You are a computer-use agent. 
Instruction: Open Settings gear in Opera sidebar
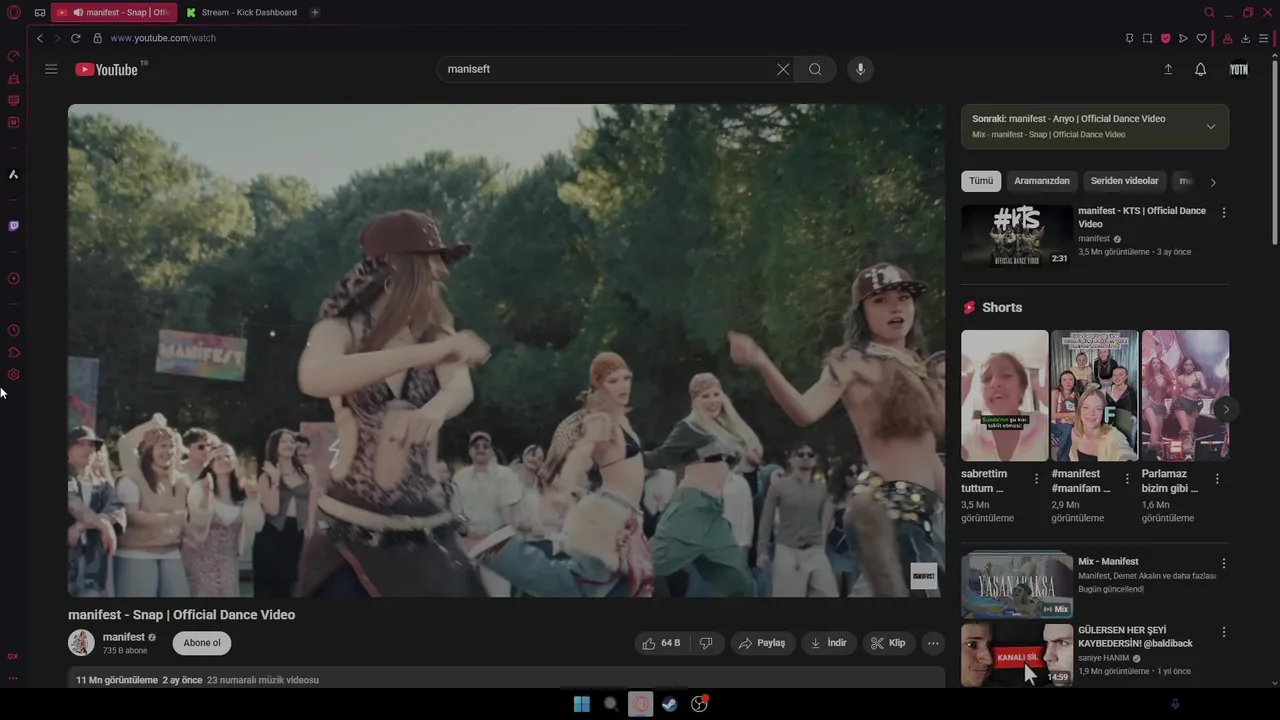[x=13, y=374]
